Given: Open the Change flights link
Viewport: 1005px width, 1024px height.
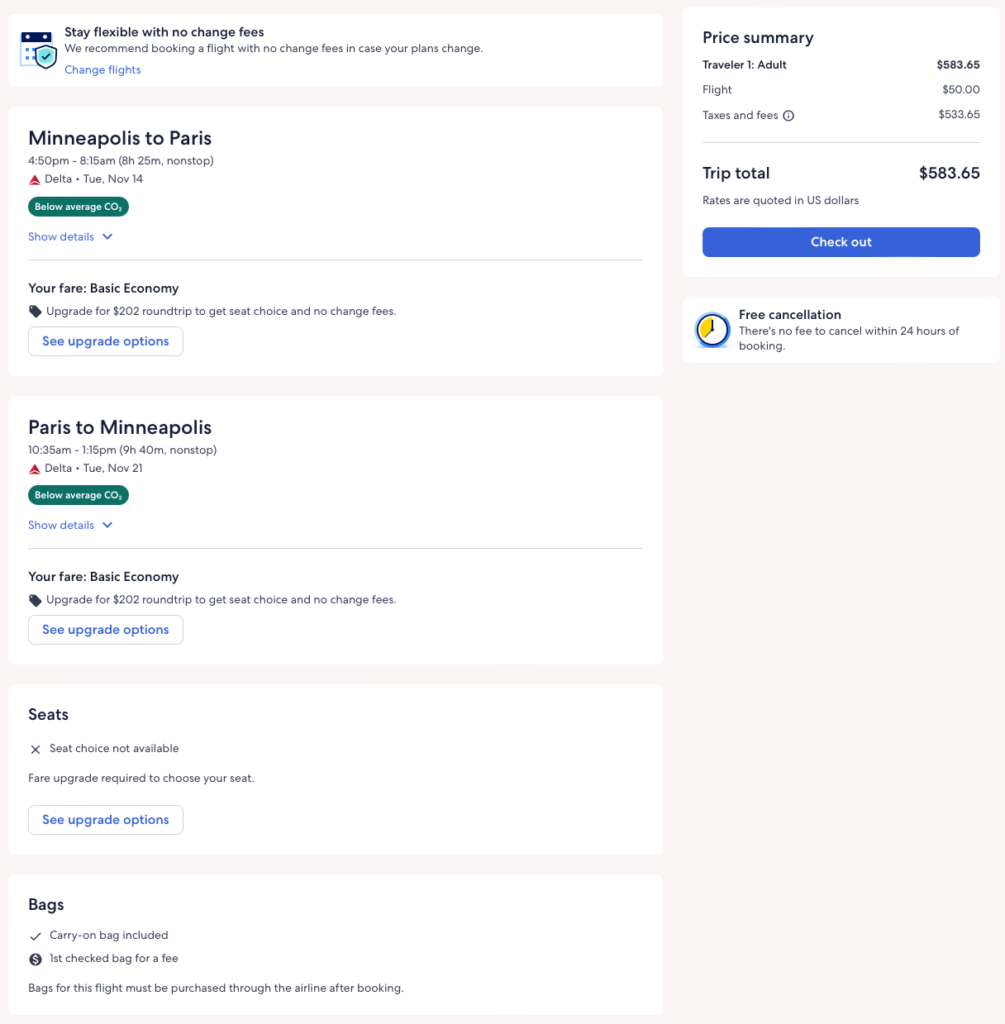Looking at the screenshot, I should pos(102,70).
